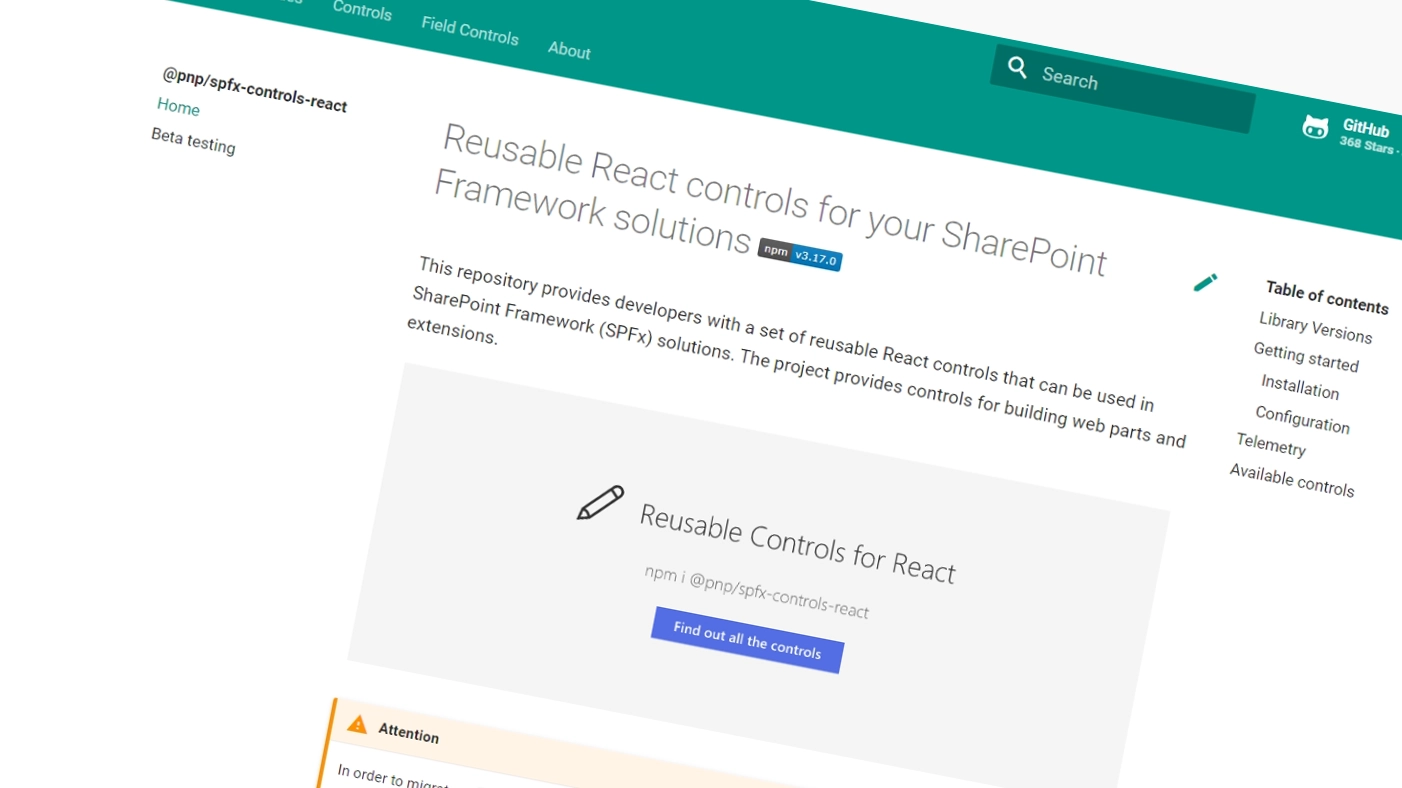Open the 'About' navigation item
Viewport: 1402px width, 788px height.
click(568, 51)
